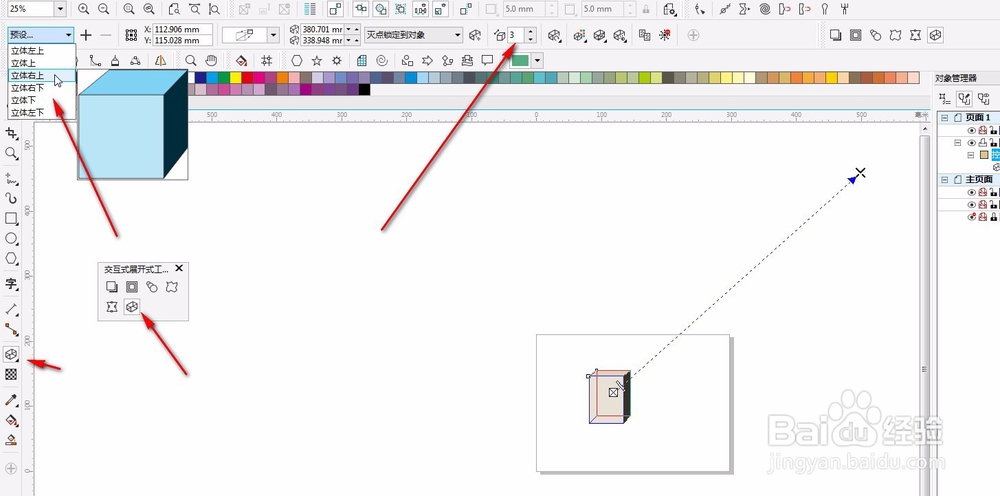Choose Contour in interactive tools flyout
The height and width of the screenshot is (496, 1000).
click(x=132, y=288)
